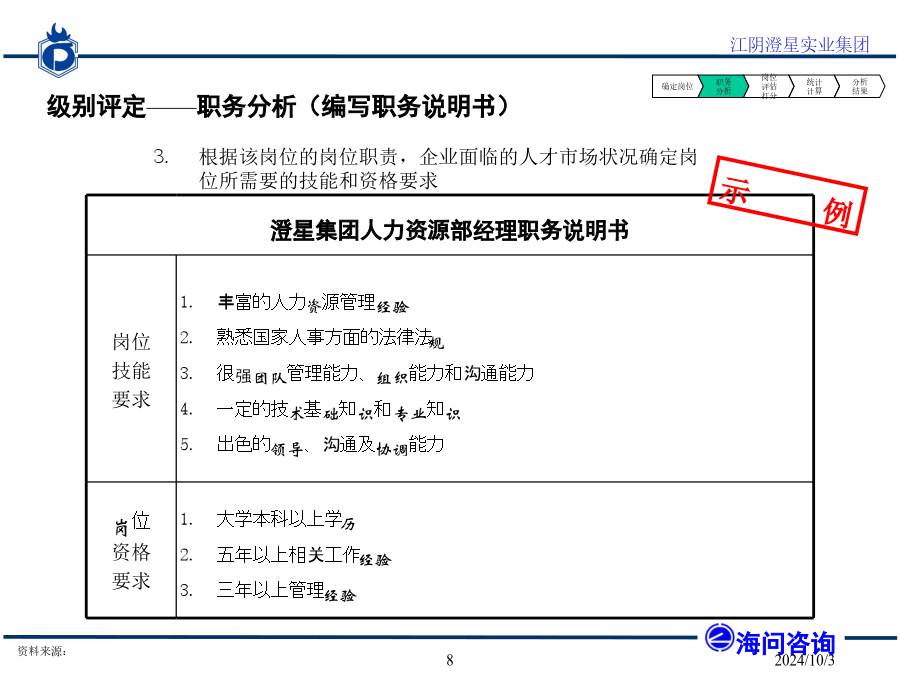
Task: Select the 岗位评估打分 step arrow
Action: tap(768, 87)
